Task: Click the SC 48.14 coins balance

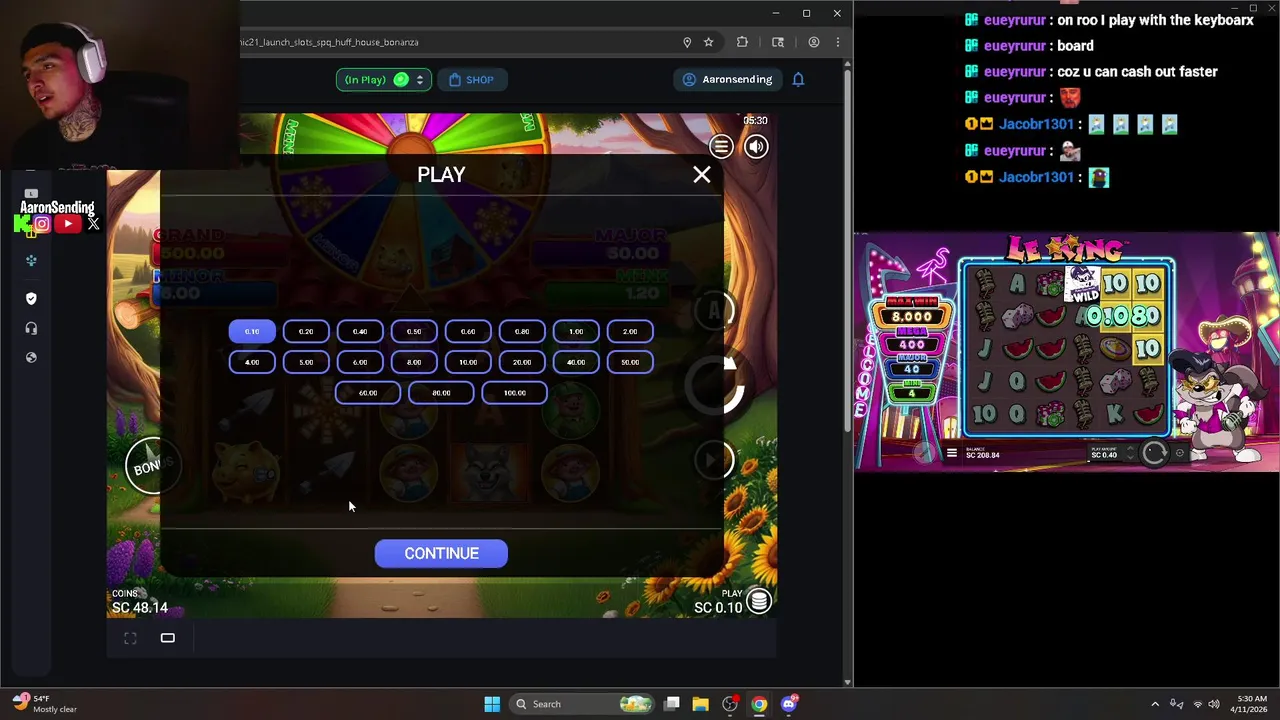Action: click(x=140, y=607)
